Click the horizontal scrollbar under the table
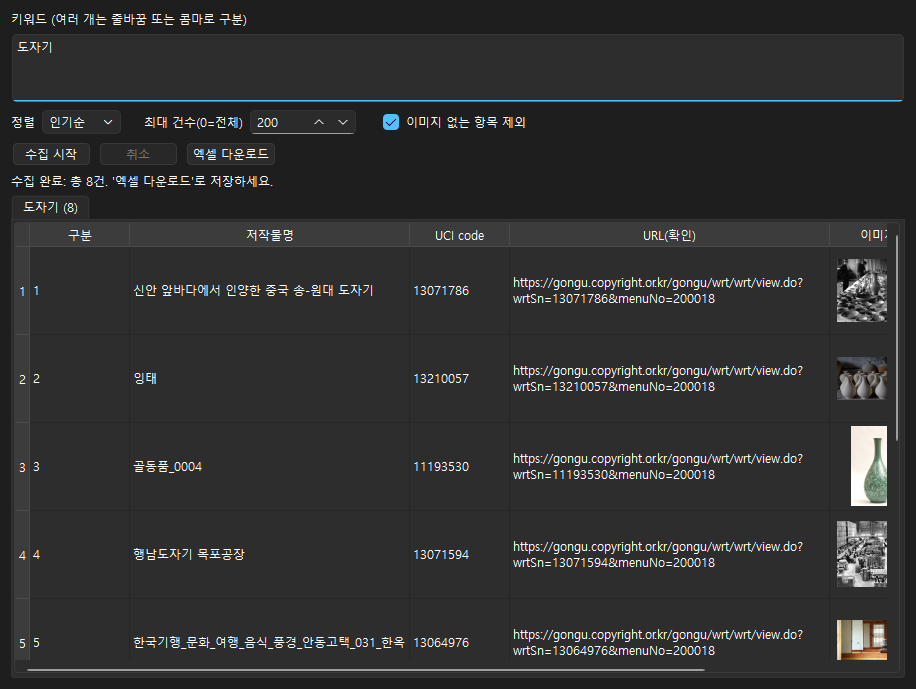The image size is (916, 689). [x=366, y=670]
